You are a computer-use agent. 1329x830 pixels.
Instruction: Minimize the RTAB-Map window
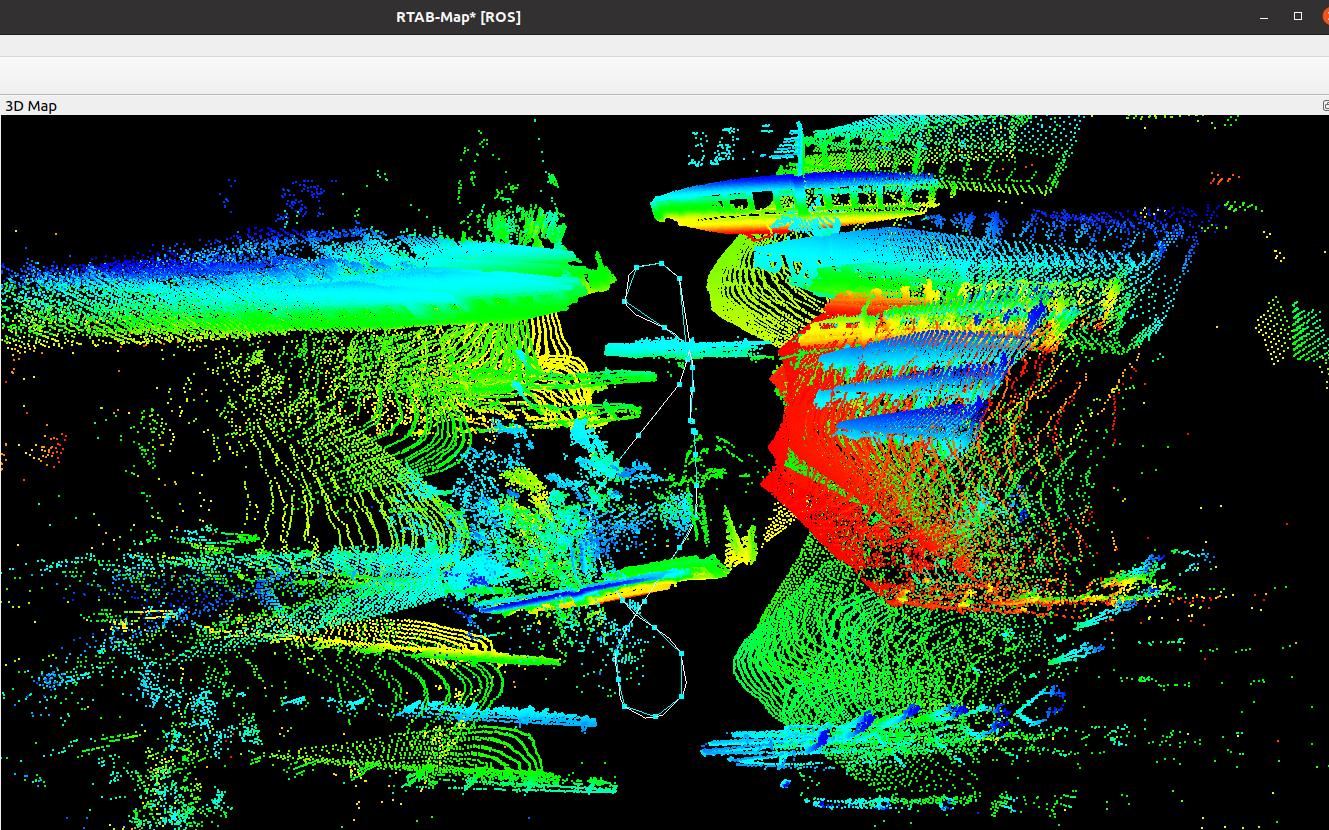[1266, 17]
